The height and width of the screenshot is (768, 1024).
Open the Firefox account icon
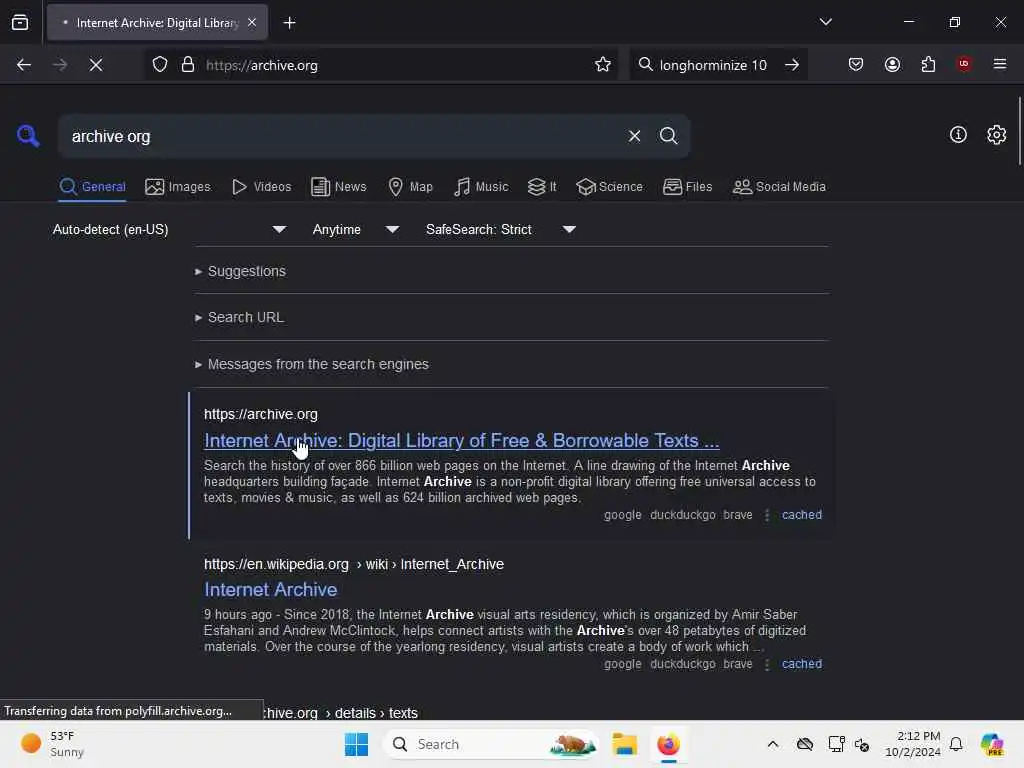click(892, 65)
